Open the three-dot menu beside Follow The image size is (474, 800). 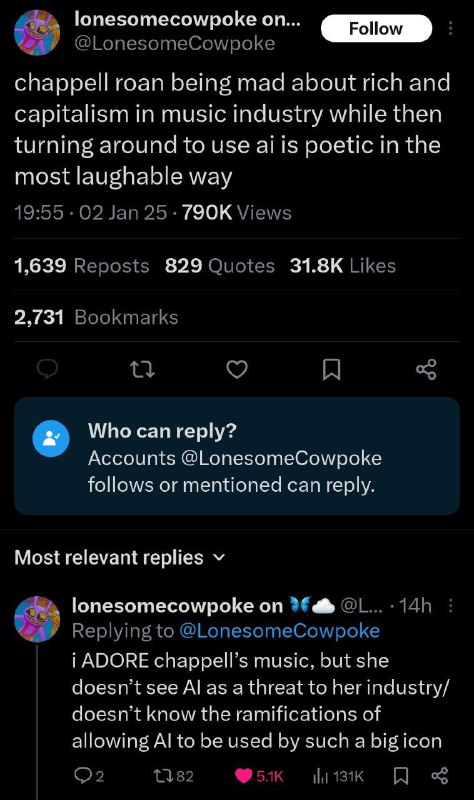[450, 29]
